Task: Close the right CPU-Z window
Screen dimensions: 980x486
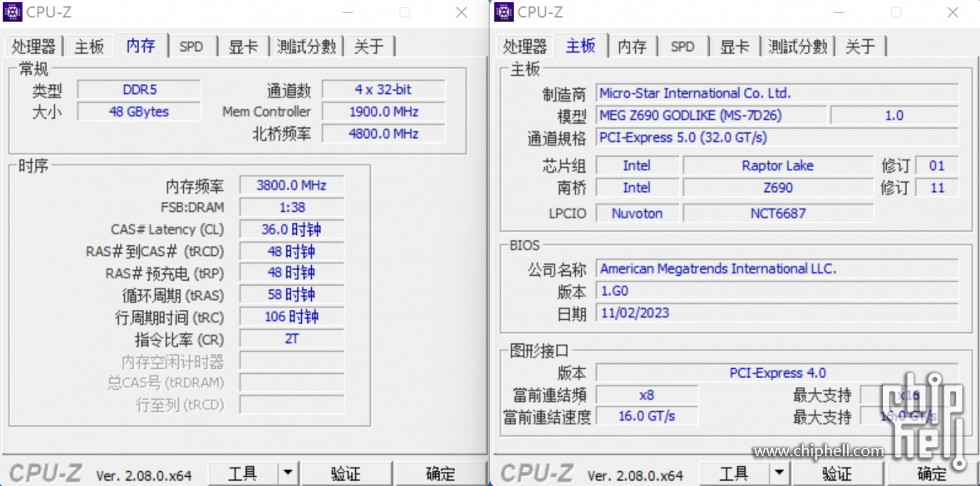Action: pyautogui.click(x=952, y=12)
